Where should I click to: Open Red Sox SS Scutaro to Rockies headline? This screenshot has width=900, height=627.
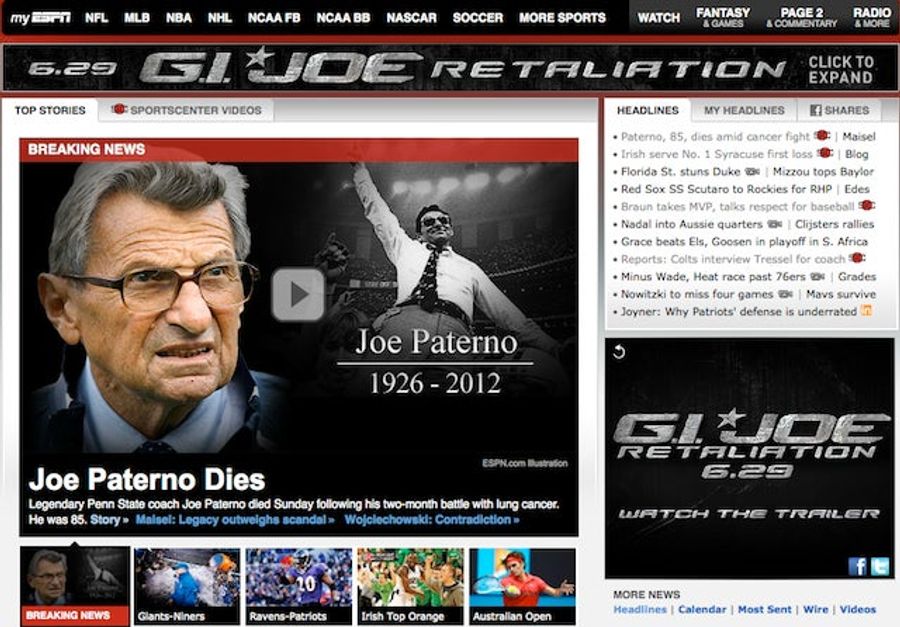pyautogui.click(x=726, y=189)
